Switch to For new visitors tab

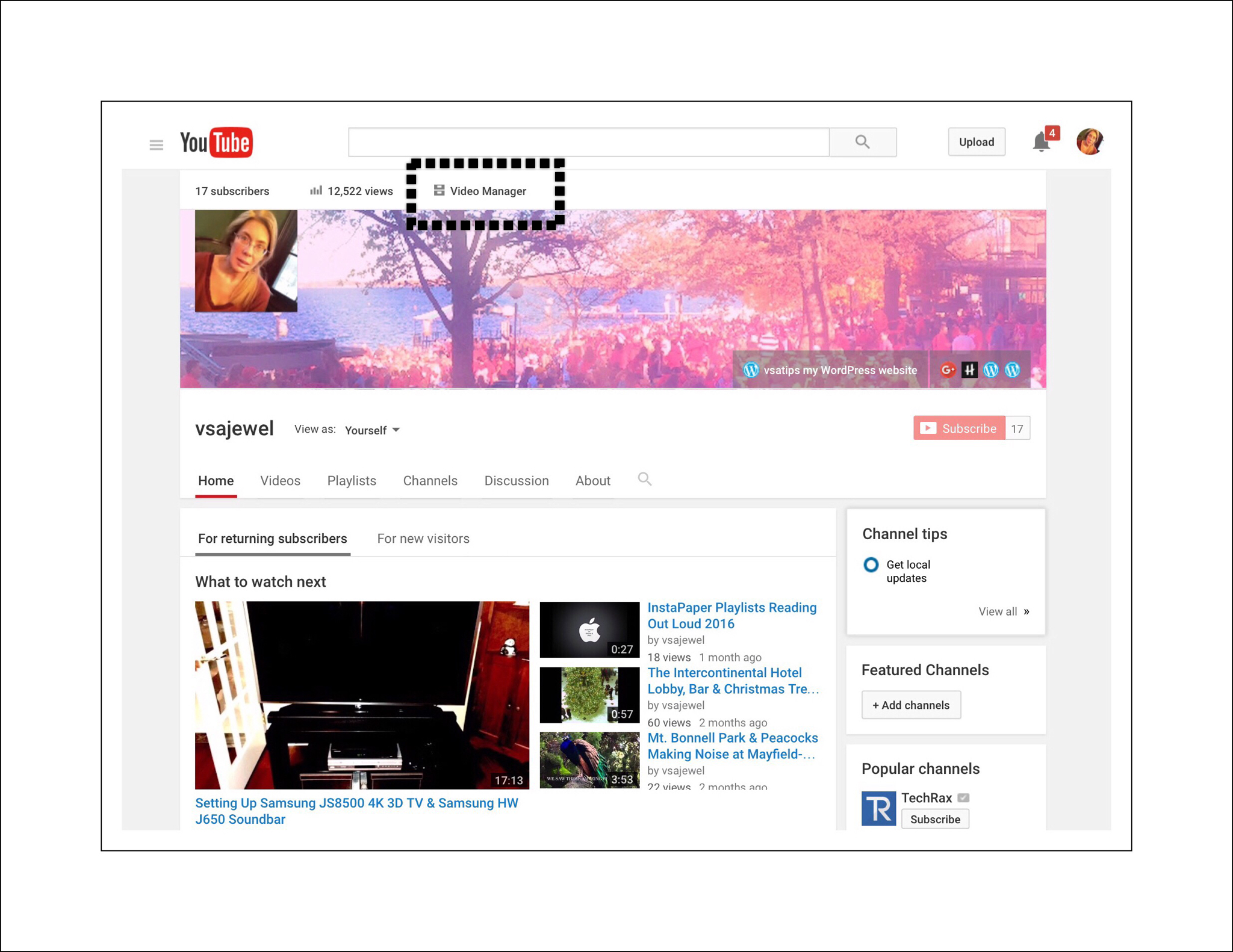[x=423, y=539]
